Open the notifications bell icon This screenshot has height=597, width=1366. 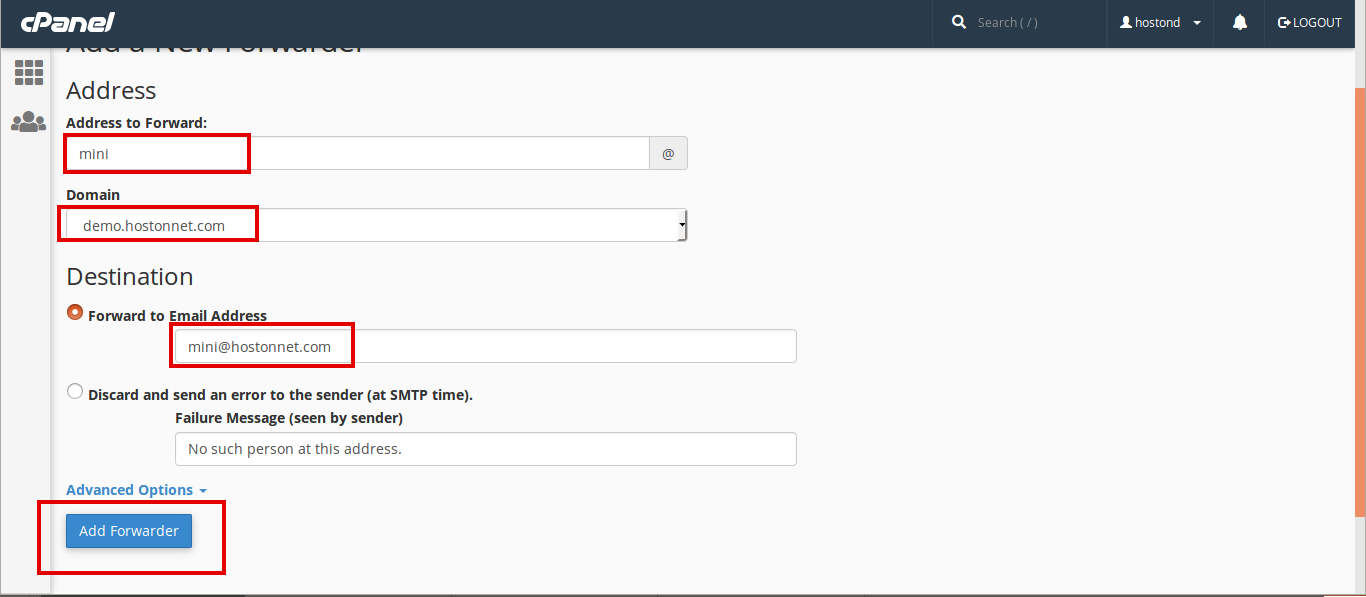click(1240, 22)
